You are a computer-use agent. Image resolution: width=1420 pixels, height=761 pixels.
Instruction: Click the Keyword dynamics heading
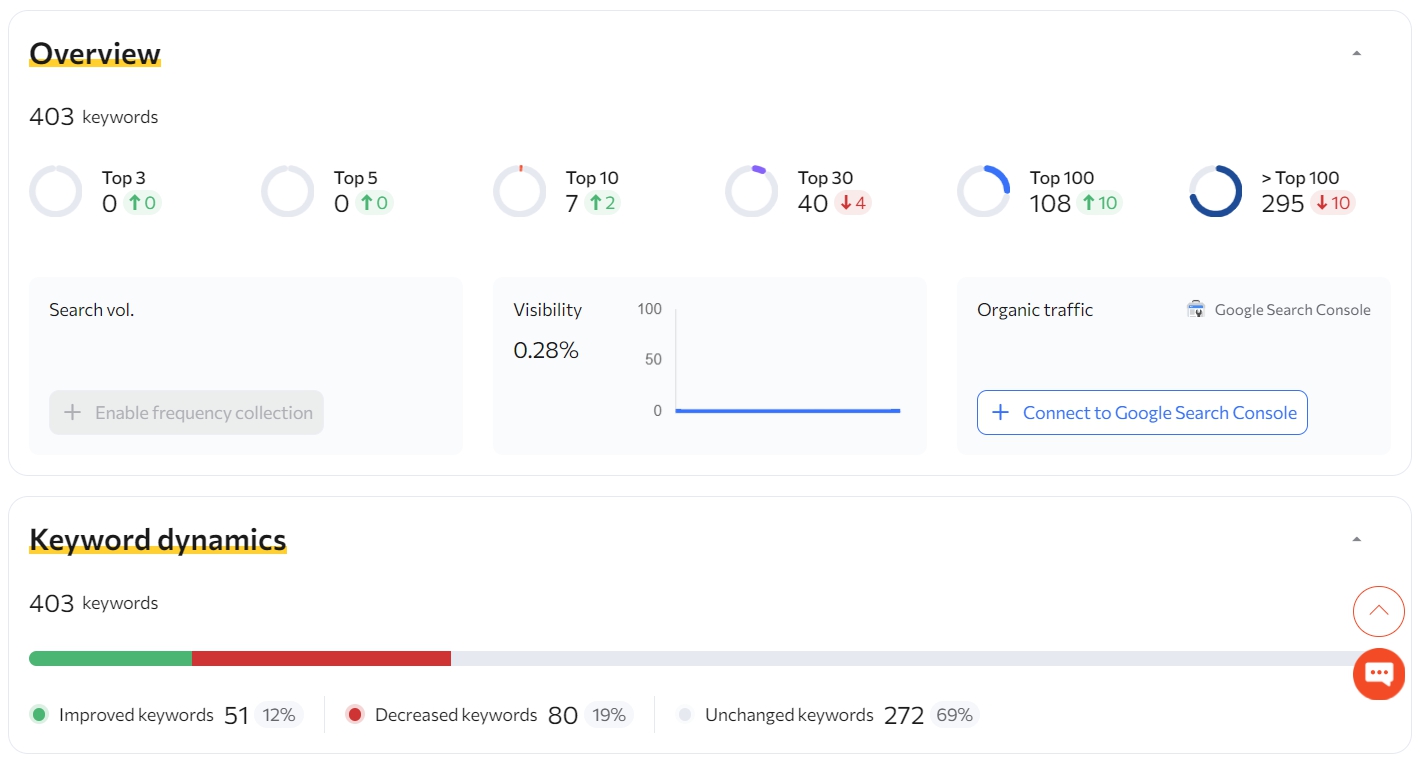pyautogui.click(x=158, y=539)
